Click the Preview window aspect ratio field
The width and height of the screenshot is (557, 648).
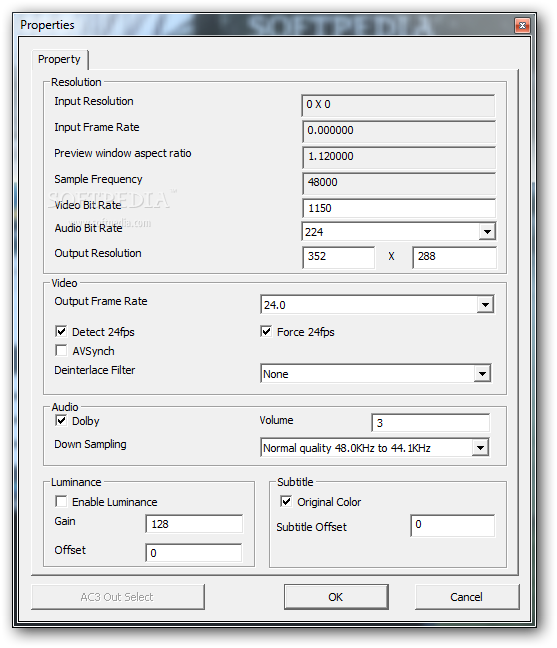[x=399, y=157]
